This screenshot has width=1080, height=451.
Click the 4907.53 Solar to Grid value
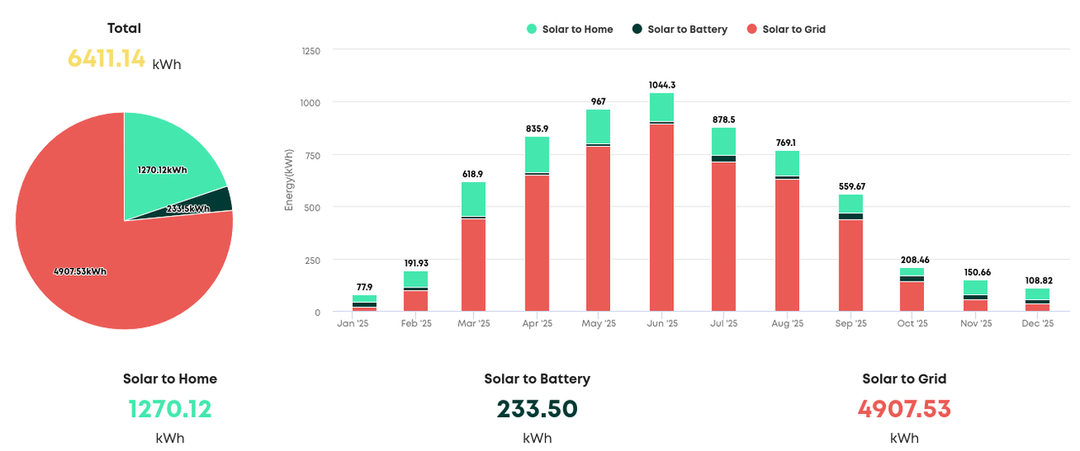(x=904, y=409)
